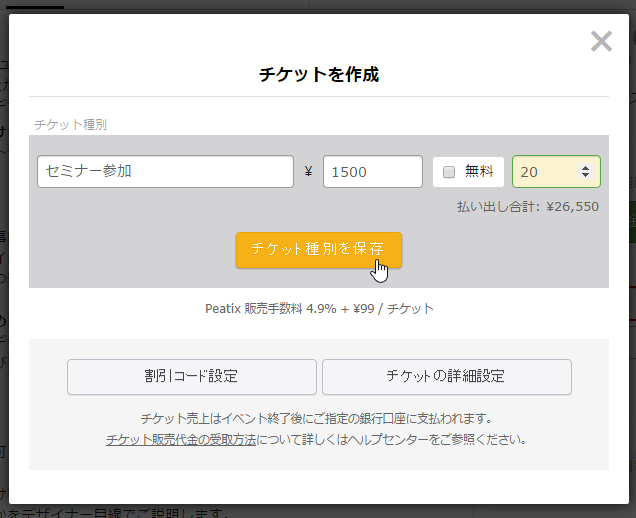The image size is (636, 518).
Task: Click the ¥ currency symbol
Action: (308, 172)
